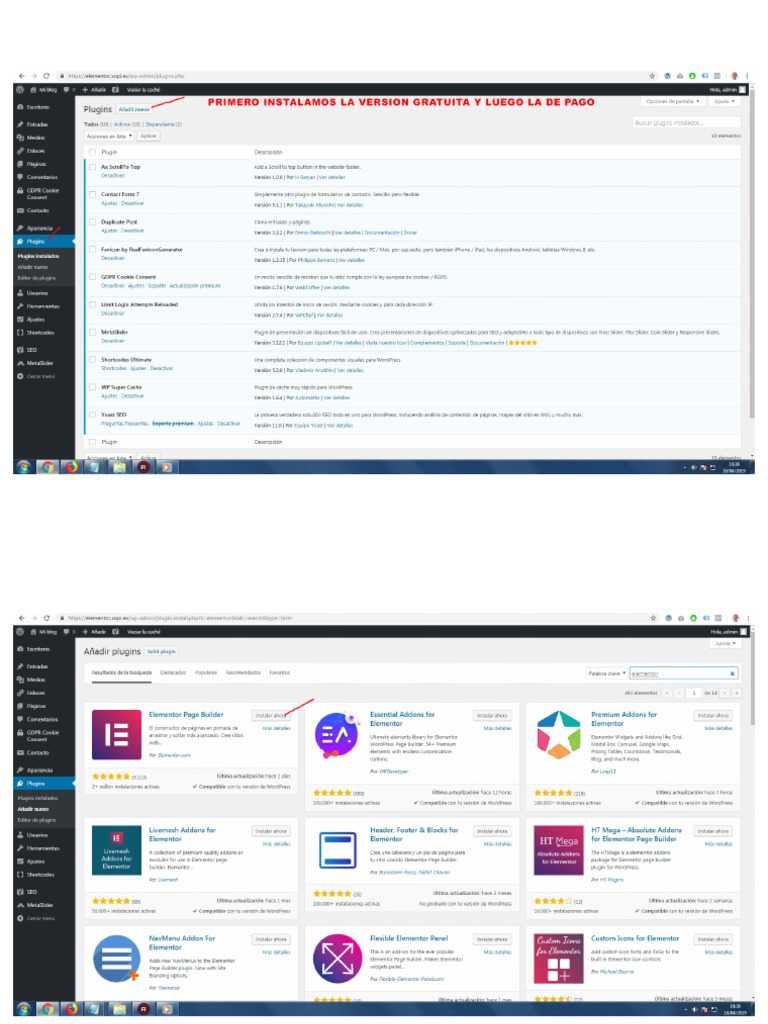Open Shortcodes brackets icon on Añadir plugins page
The height and width of the screenshot is (1024, 768).
click(20, 874)
